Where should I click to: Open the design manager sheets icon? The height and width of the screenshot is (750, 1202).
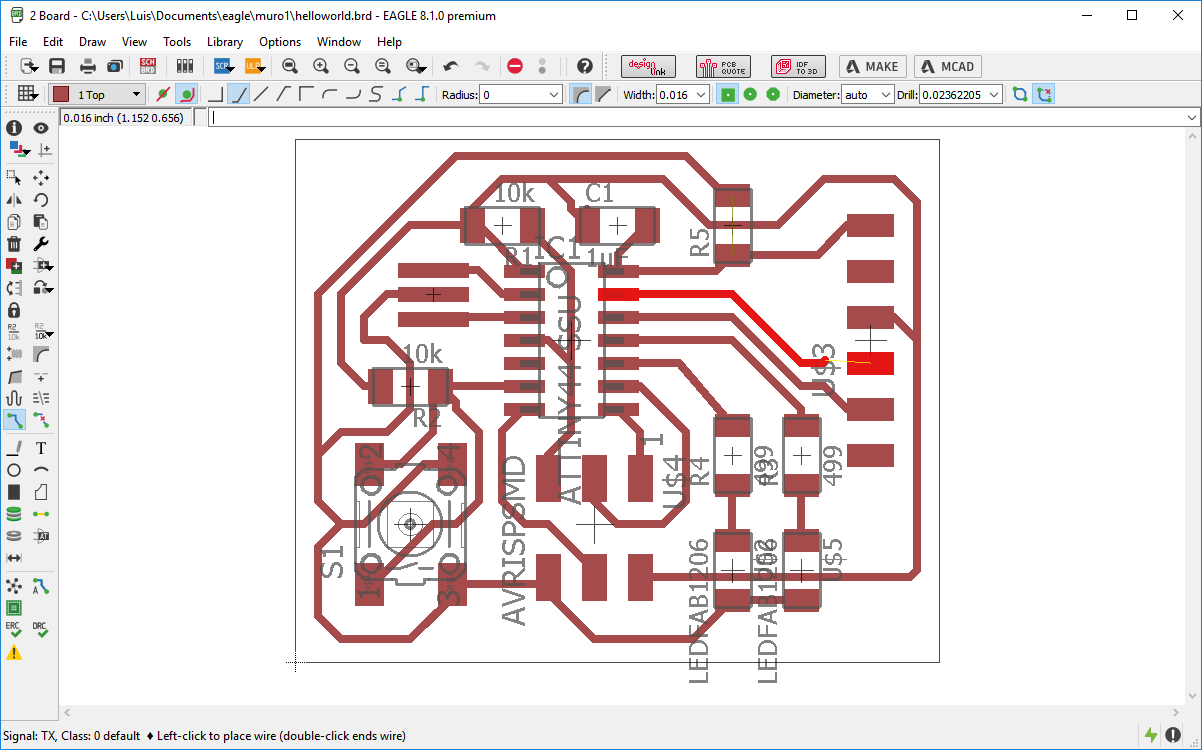184,66
